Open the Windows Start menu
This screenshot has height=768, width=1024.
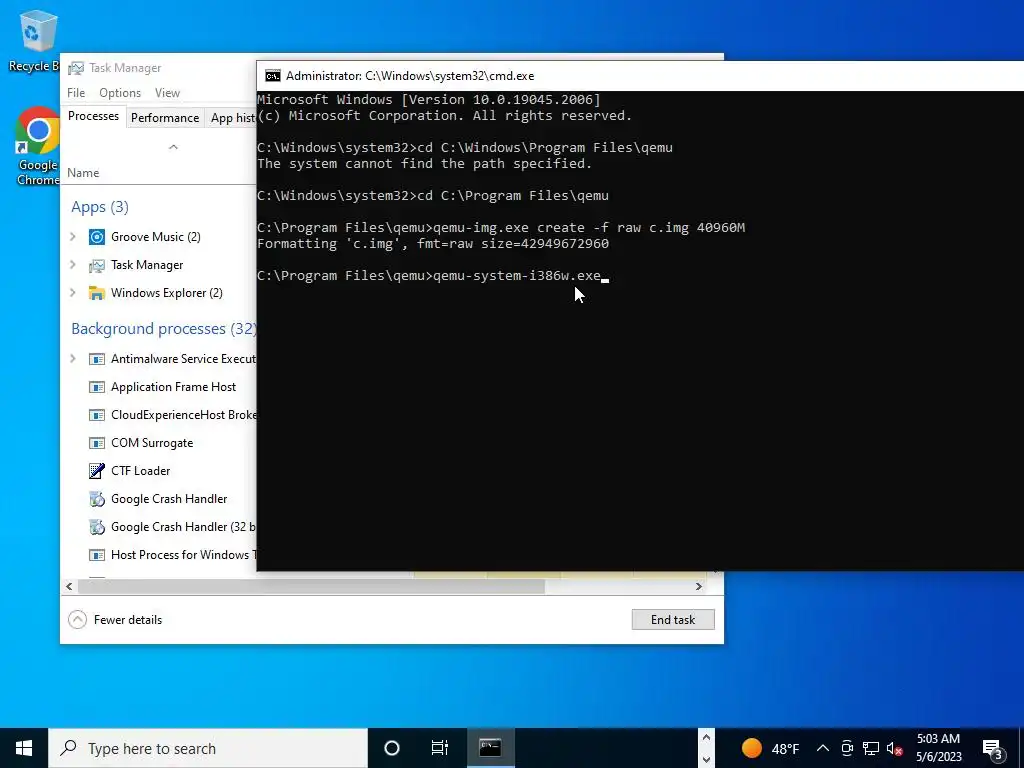pos(24,748)
